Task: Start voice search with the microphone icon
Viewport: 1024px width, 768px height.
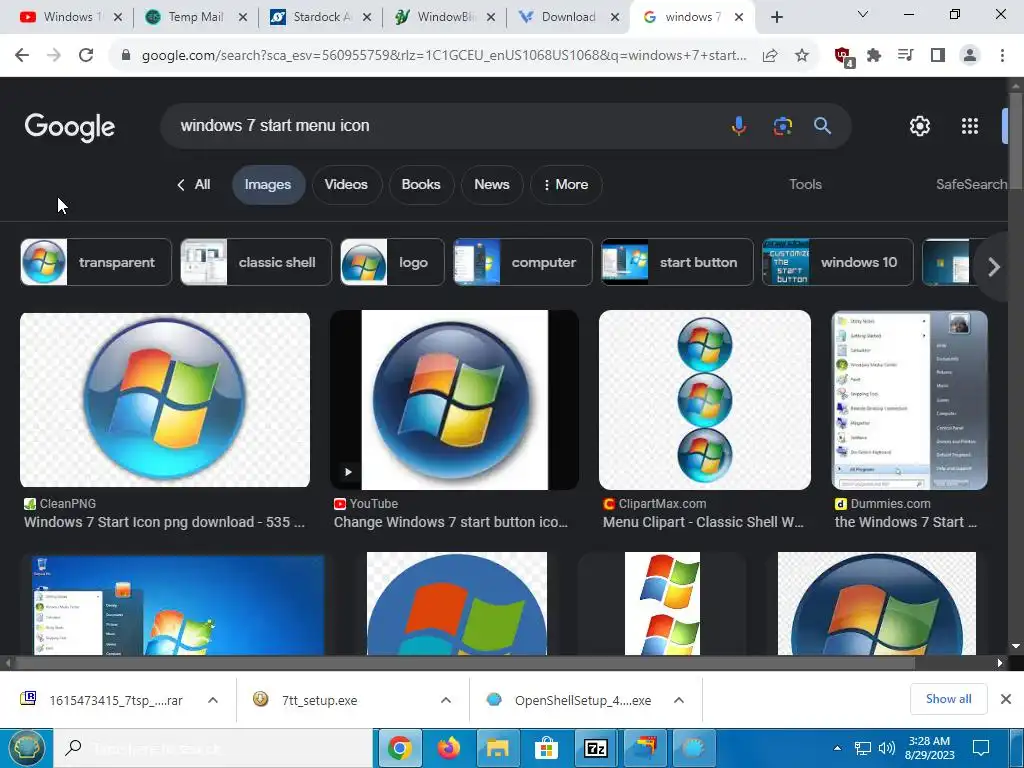Action: (x=739, y=125)
